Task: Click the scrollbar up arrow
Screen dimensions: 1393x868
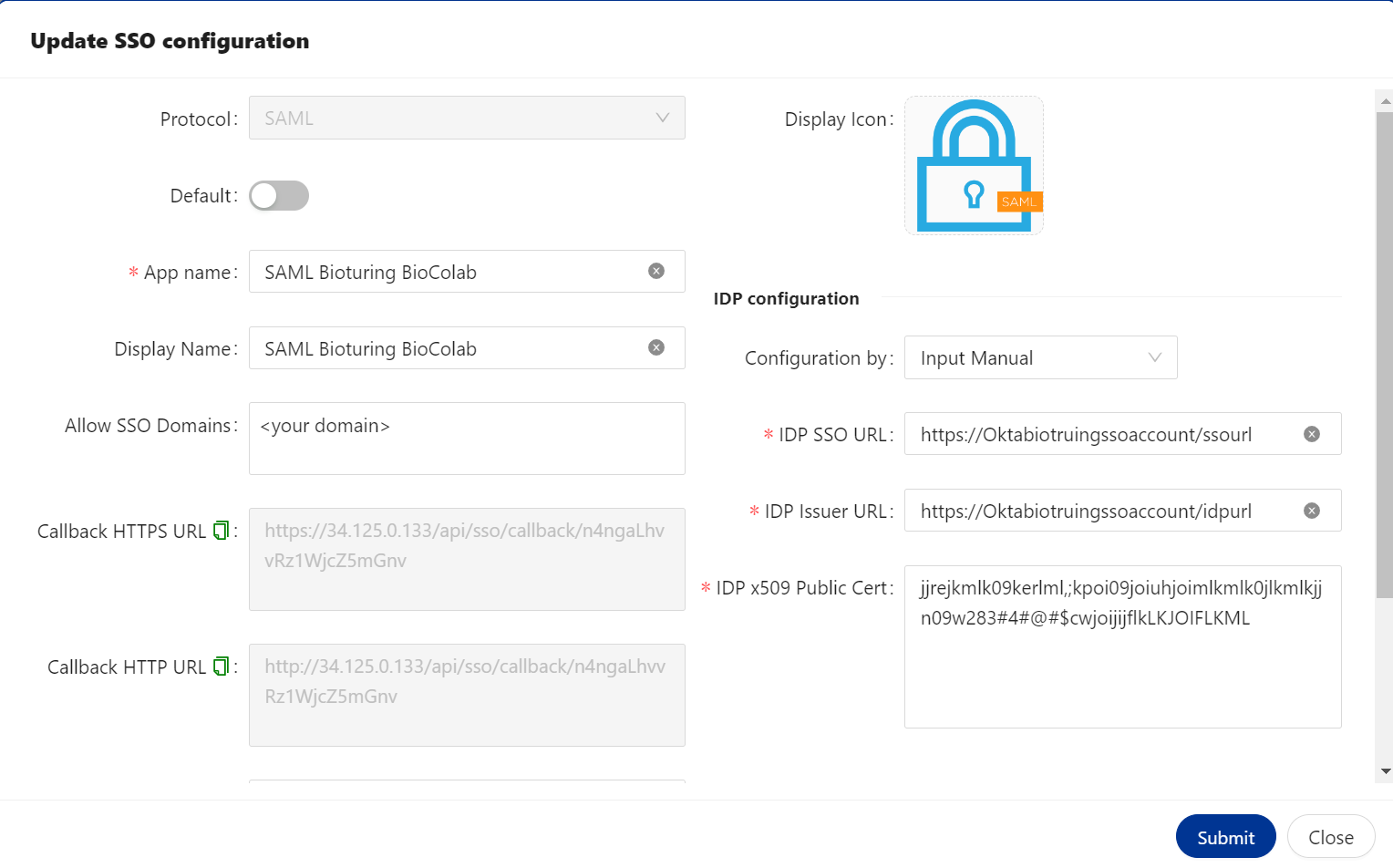Action: click(x=1386, y=100)
